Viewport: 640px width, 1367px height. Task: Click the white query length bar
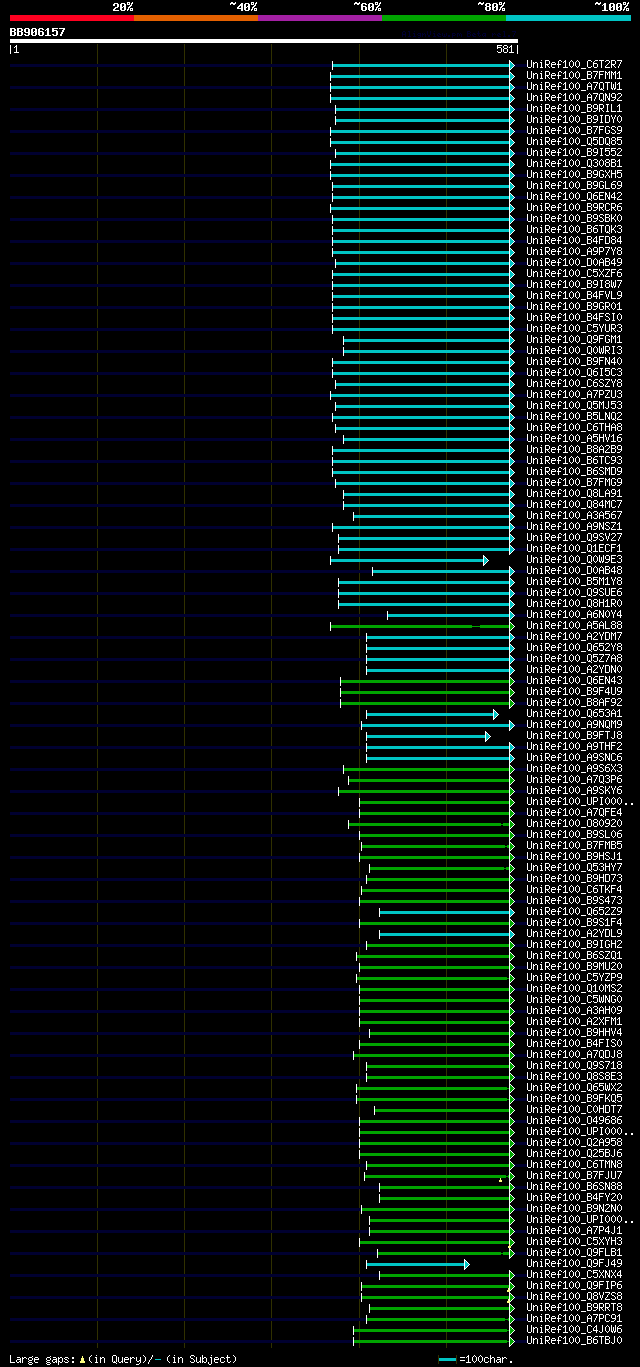point(264,41)
